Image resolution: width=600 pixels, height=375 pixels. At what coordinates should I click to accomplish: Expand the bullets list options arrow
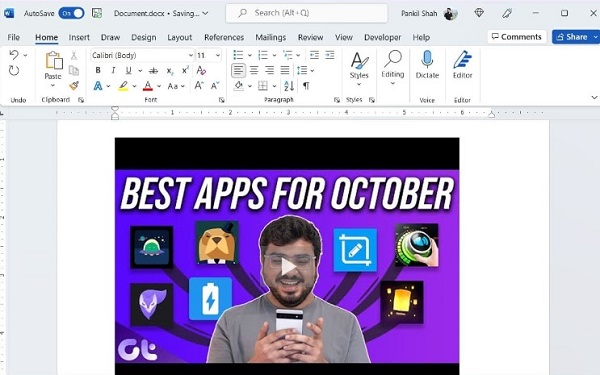point(249,55)
